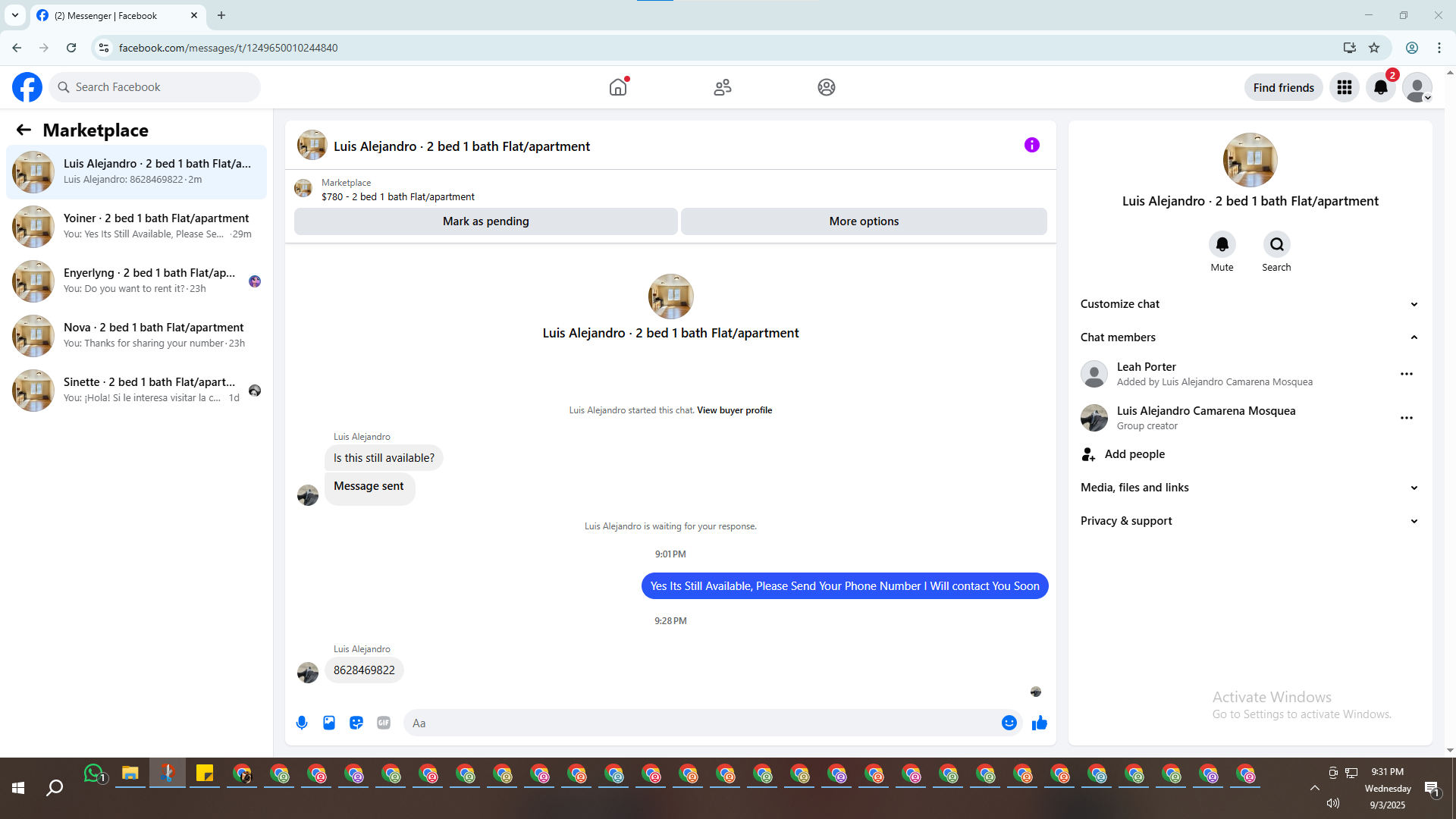Click the phone number message 8628469822

click(x=364, y=670)
